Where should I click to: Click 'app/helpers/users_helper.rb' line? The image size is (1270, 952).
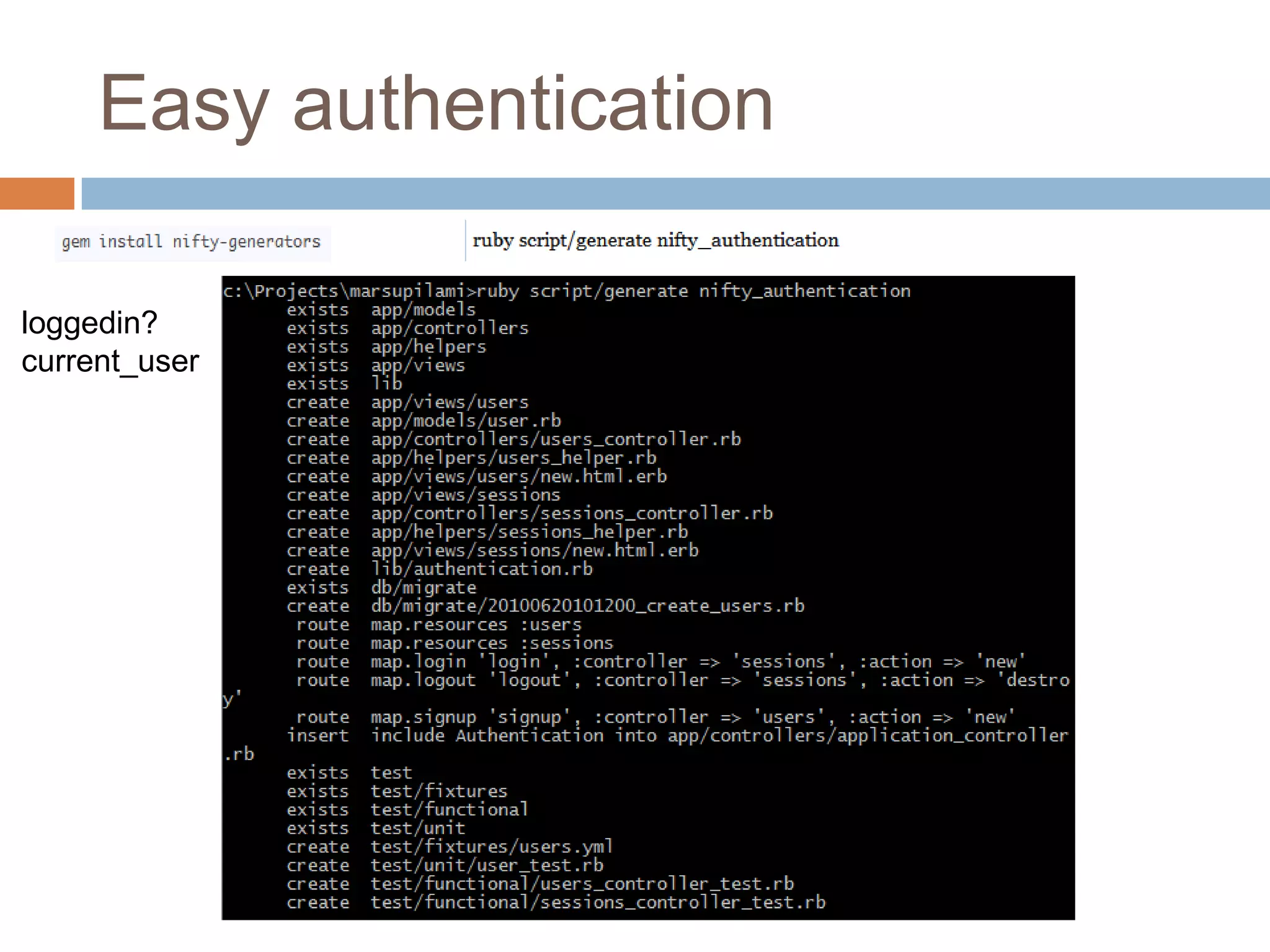[x=471, y=458]
